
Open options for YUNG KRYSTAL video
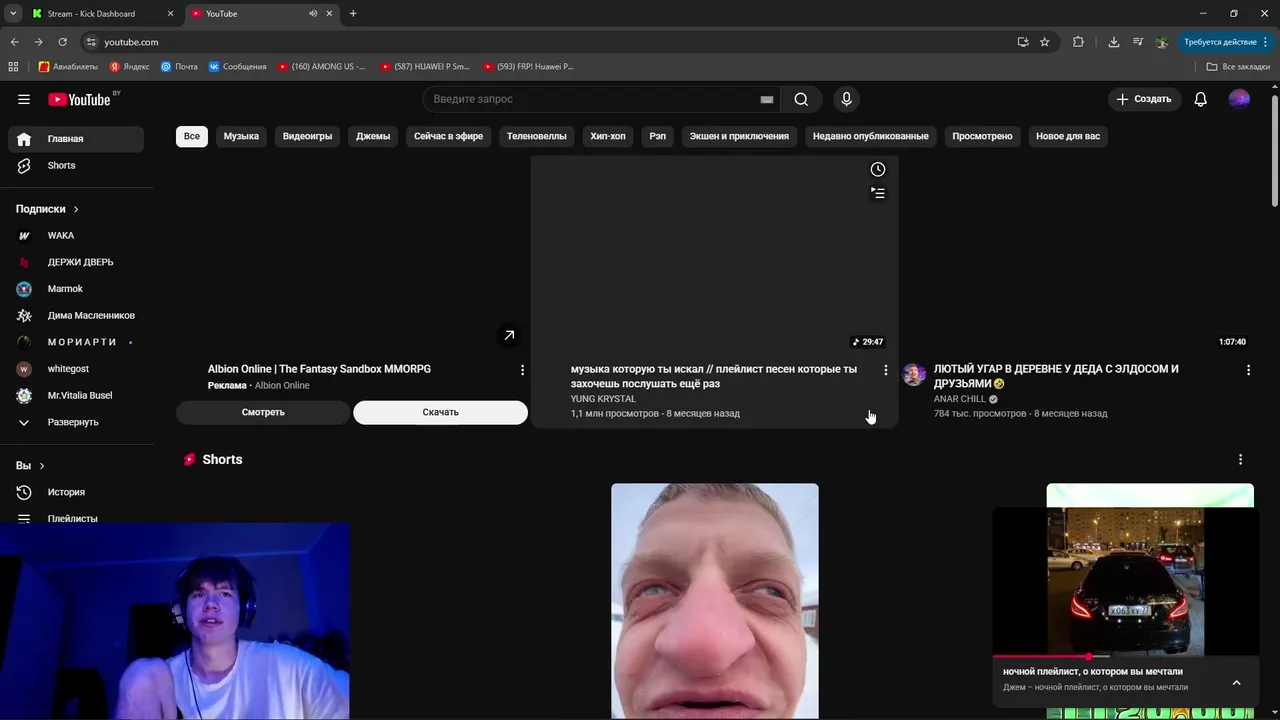pyautogui.click(x=885, y=370)
